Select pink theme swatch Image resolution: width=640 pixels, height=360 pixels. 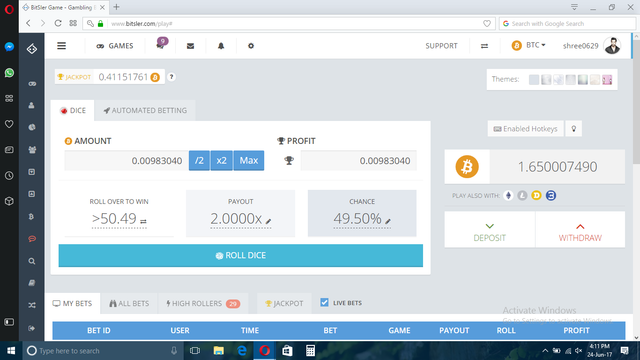point(607,80)
